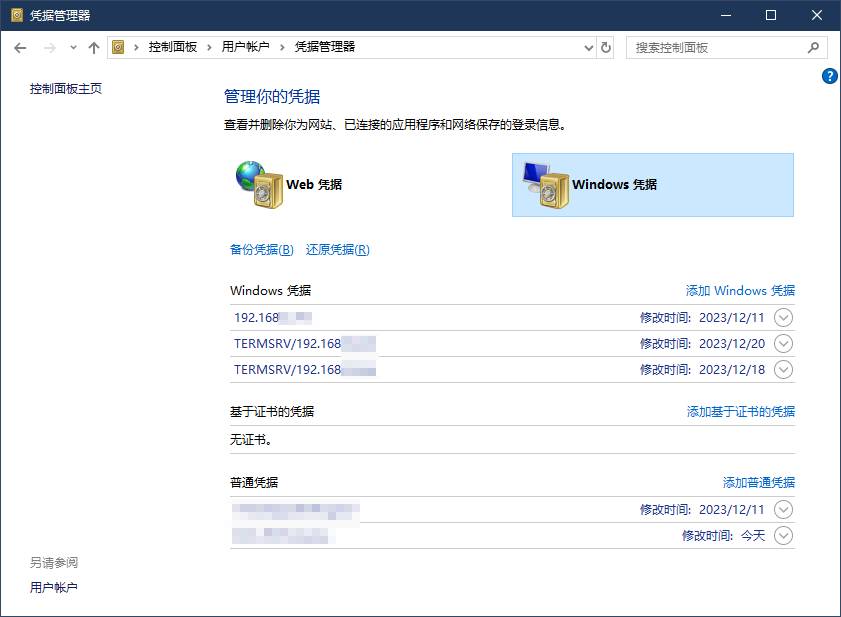This screenshot has height=617, width=841.
Task: Go up one level with the up arrow
Action: 94,48
